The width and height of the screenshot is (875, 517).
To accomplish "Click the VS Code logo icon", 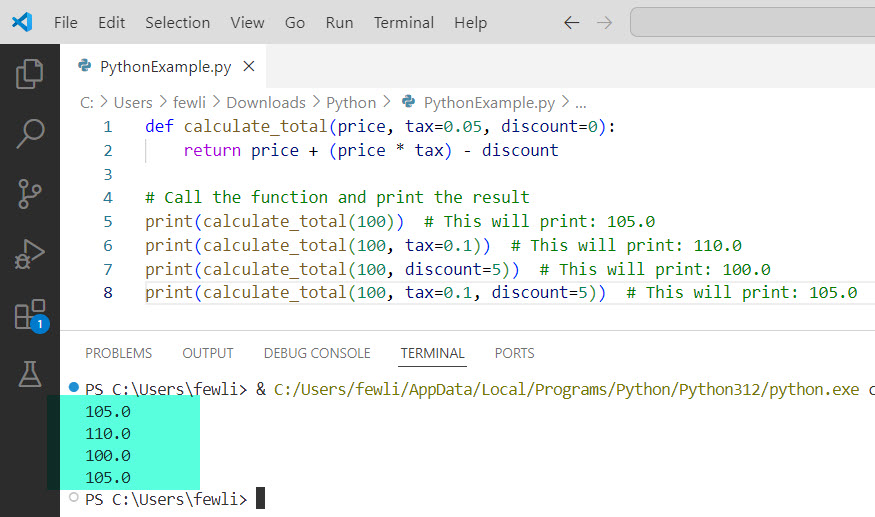I will click(22, 22).
